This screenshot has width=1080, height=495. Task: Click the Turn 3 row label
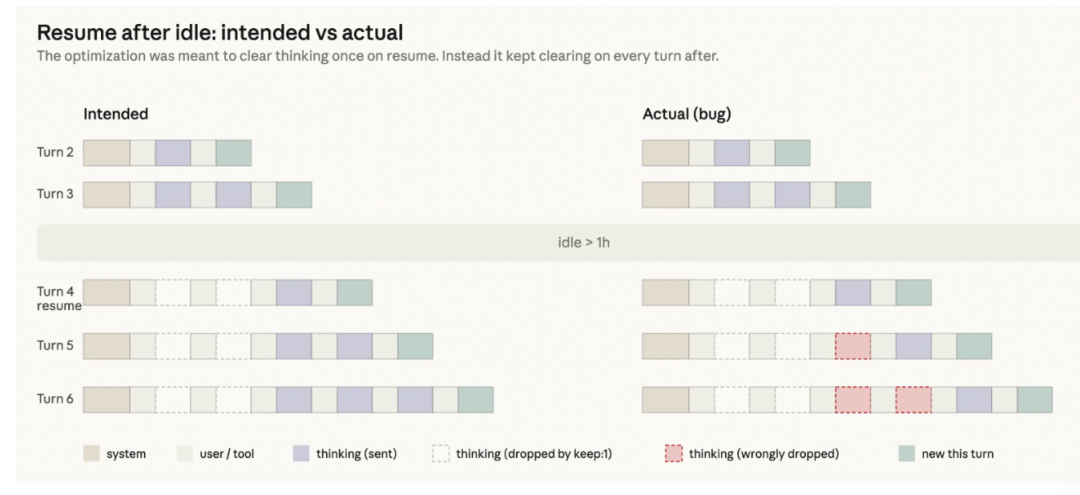(55, 195)
